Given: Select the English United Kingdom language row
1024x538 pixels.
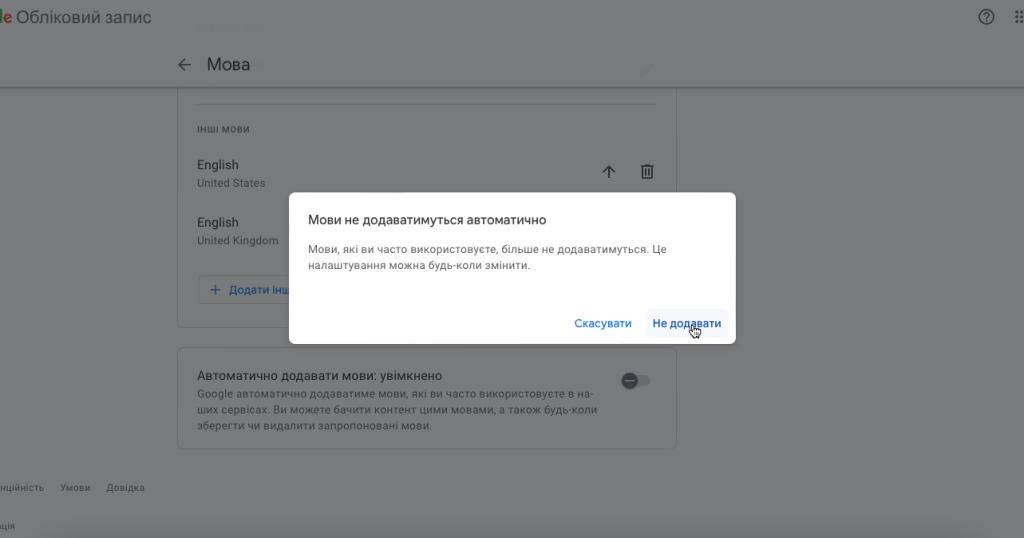Looking at the screenshot, I should (231, 231).
